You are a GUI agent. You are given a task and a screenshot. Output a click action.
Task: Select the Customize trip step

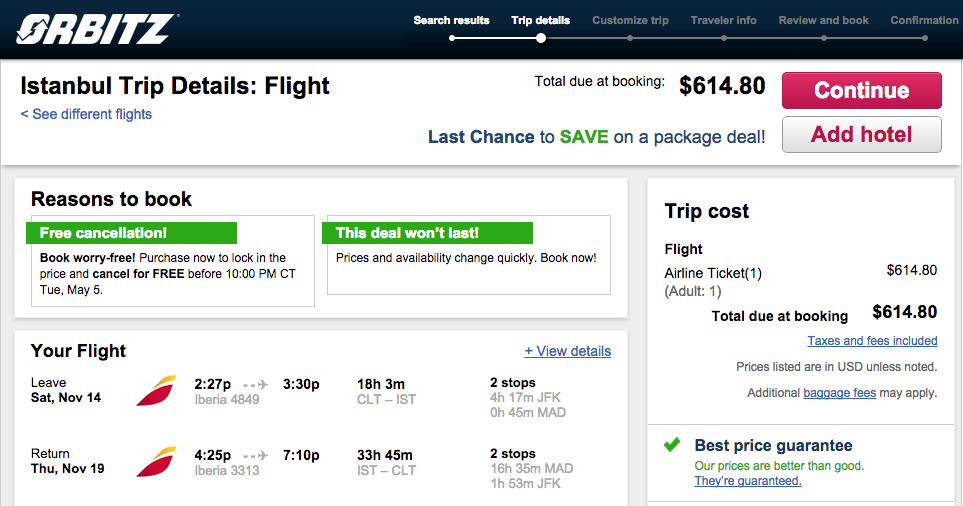pos(630,20)
